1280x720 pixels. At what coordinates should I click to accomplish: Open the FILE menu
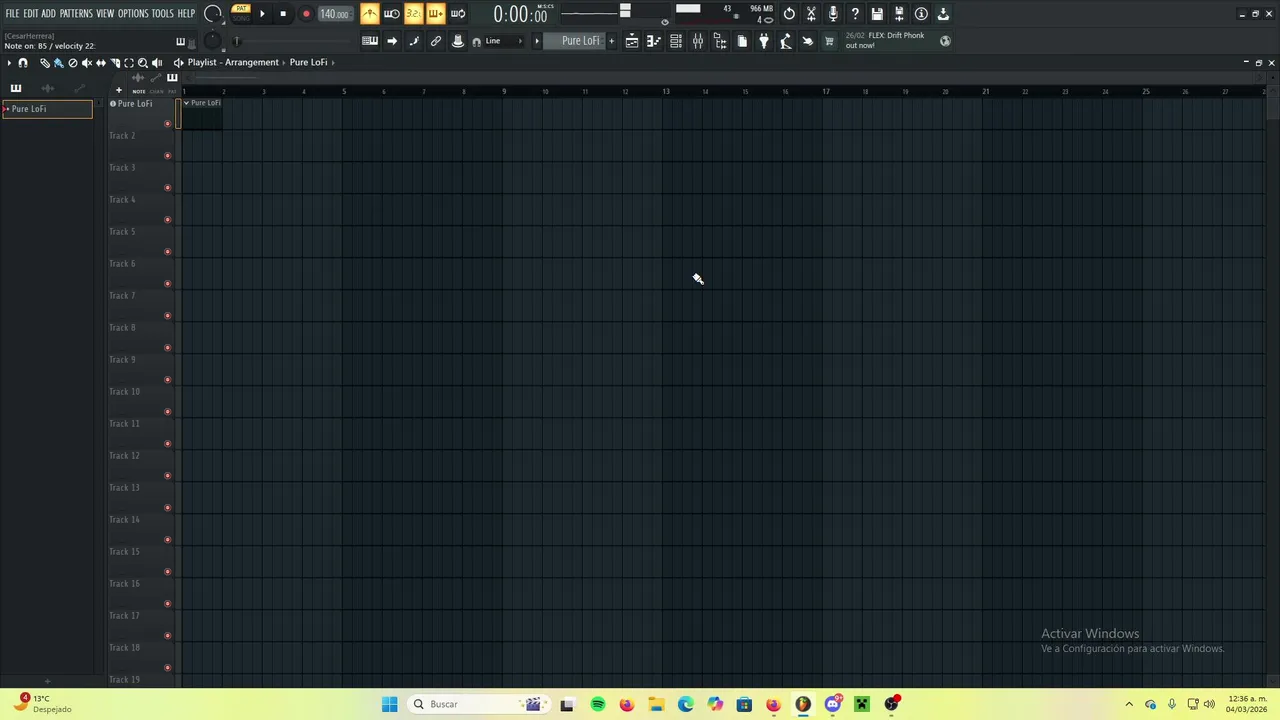point(12,14)
